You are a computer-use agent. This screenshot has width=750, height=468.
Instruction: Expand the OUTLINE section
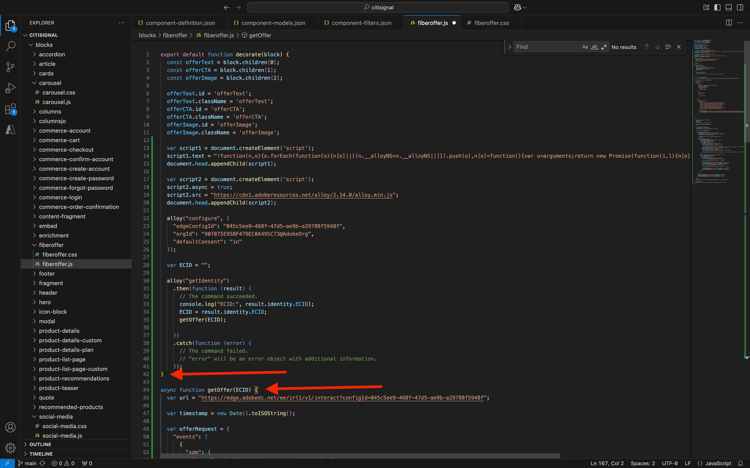tap(40, 445)
